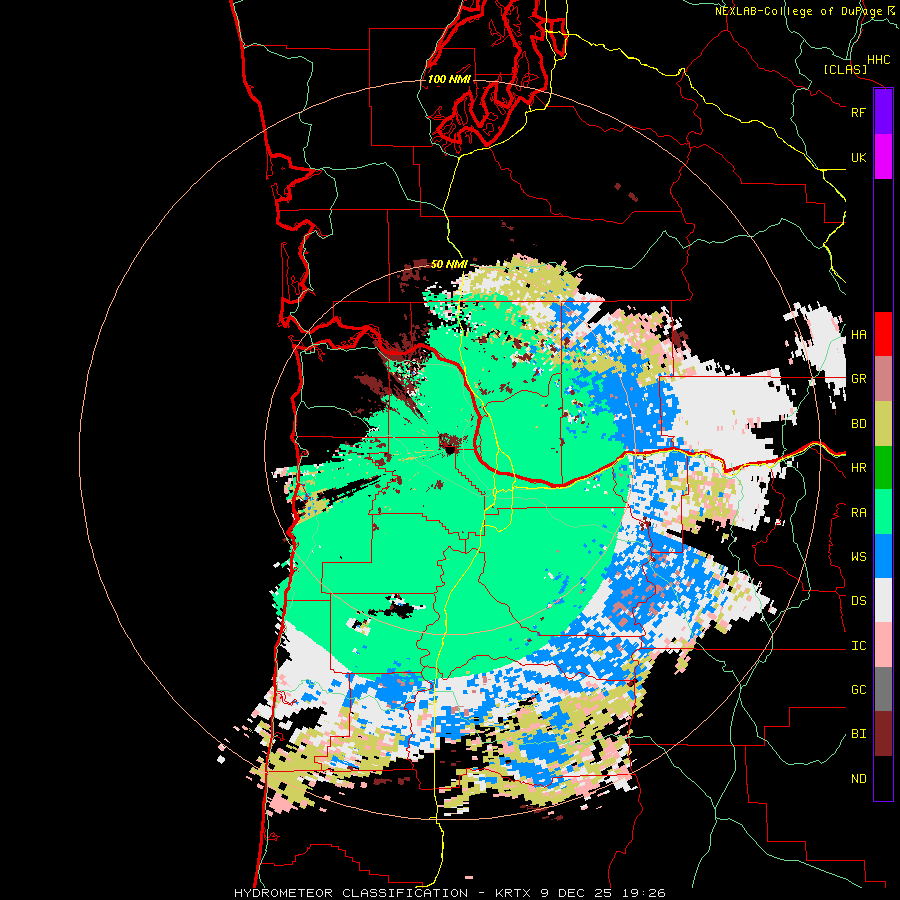Click the black ND legend swatch
The height and width of the screenshot is (900, 900).
[883, 778]
